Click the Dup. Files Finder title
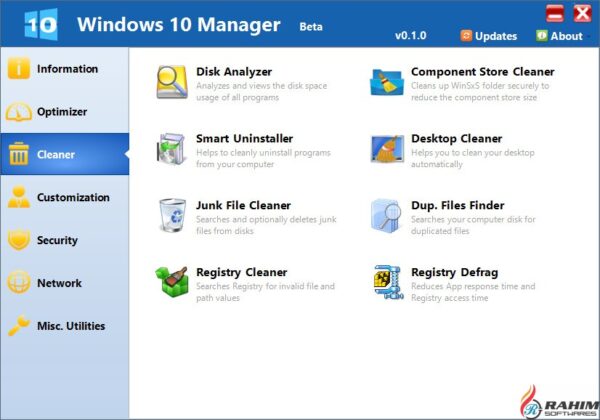The width and height of the screenshot is (600, 420). click(x=458, y=205)
